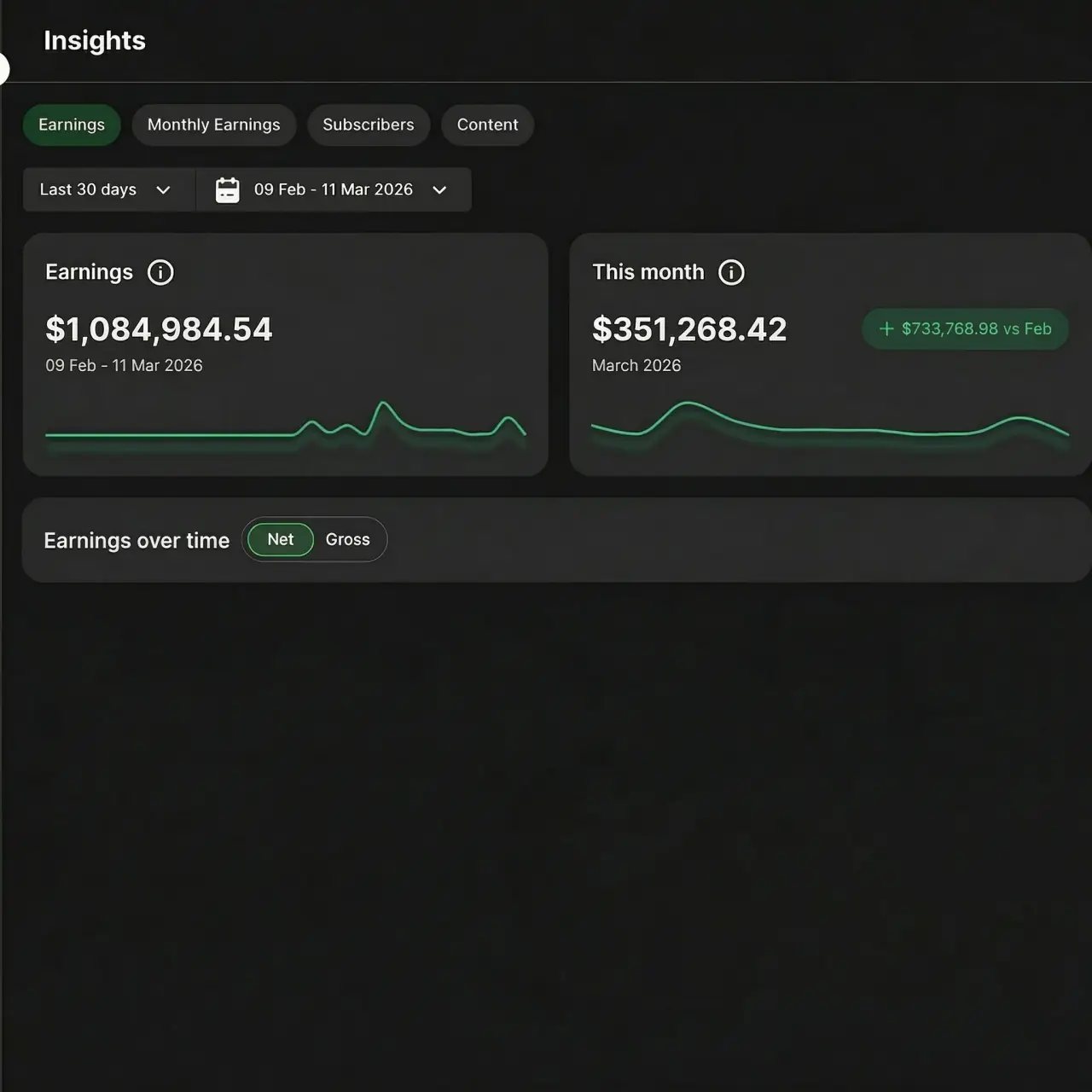This screenshot has height=1092, width=1092.
Task: Click chevron next to date range
Action: (439, 190)
